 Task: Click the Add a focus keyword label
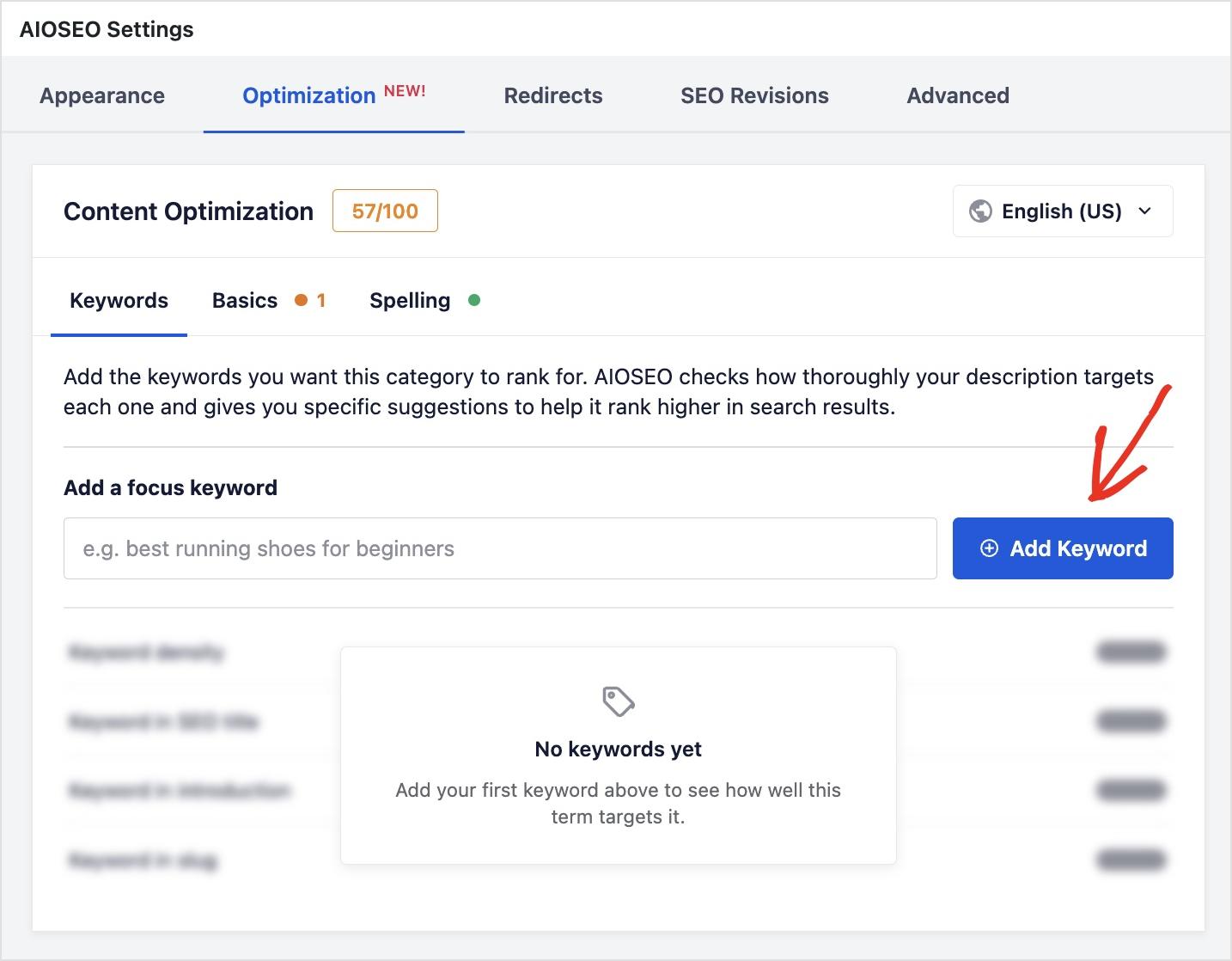click(x=170, y=488)
